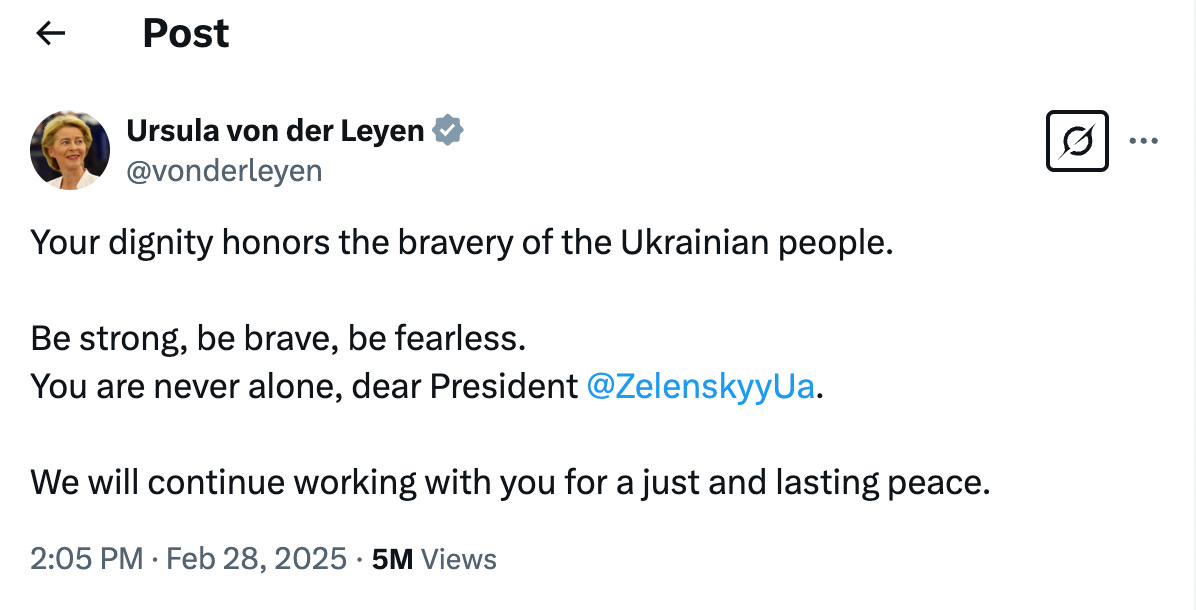Click the "Post" page heading
Image resolution: width=1196 pixels, height=610 pixels.
186,34
